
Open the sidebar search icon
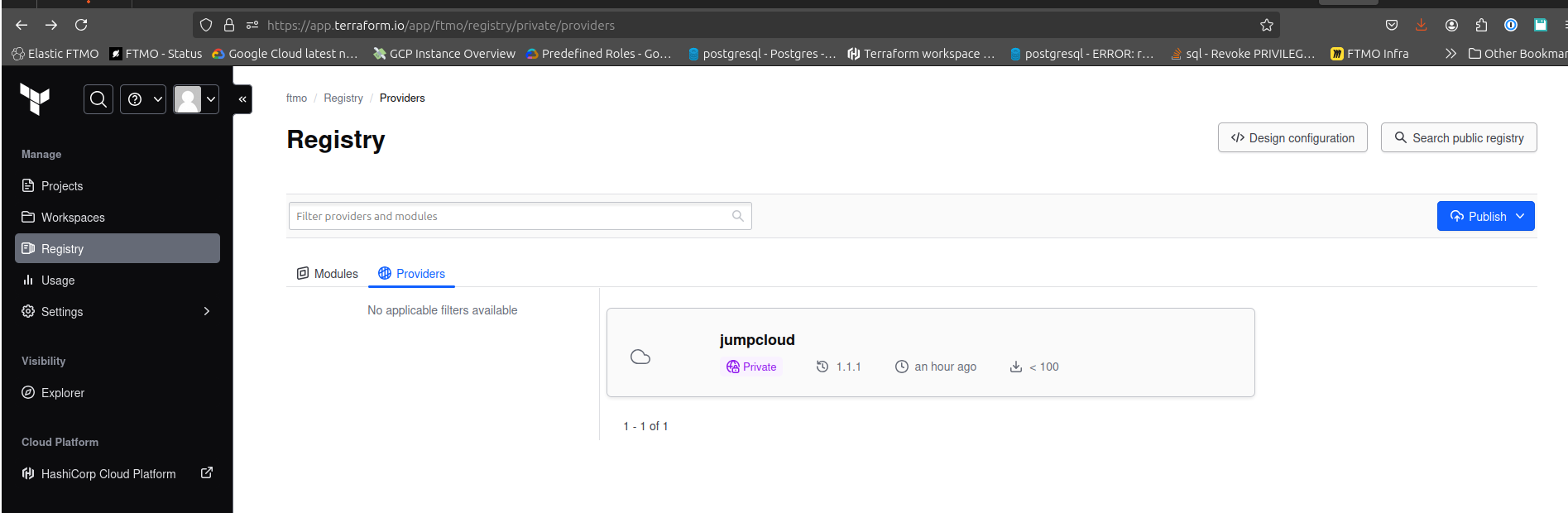(x=98, y=99)
